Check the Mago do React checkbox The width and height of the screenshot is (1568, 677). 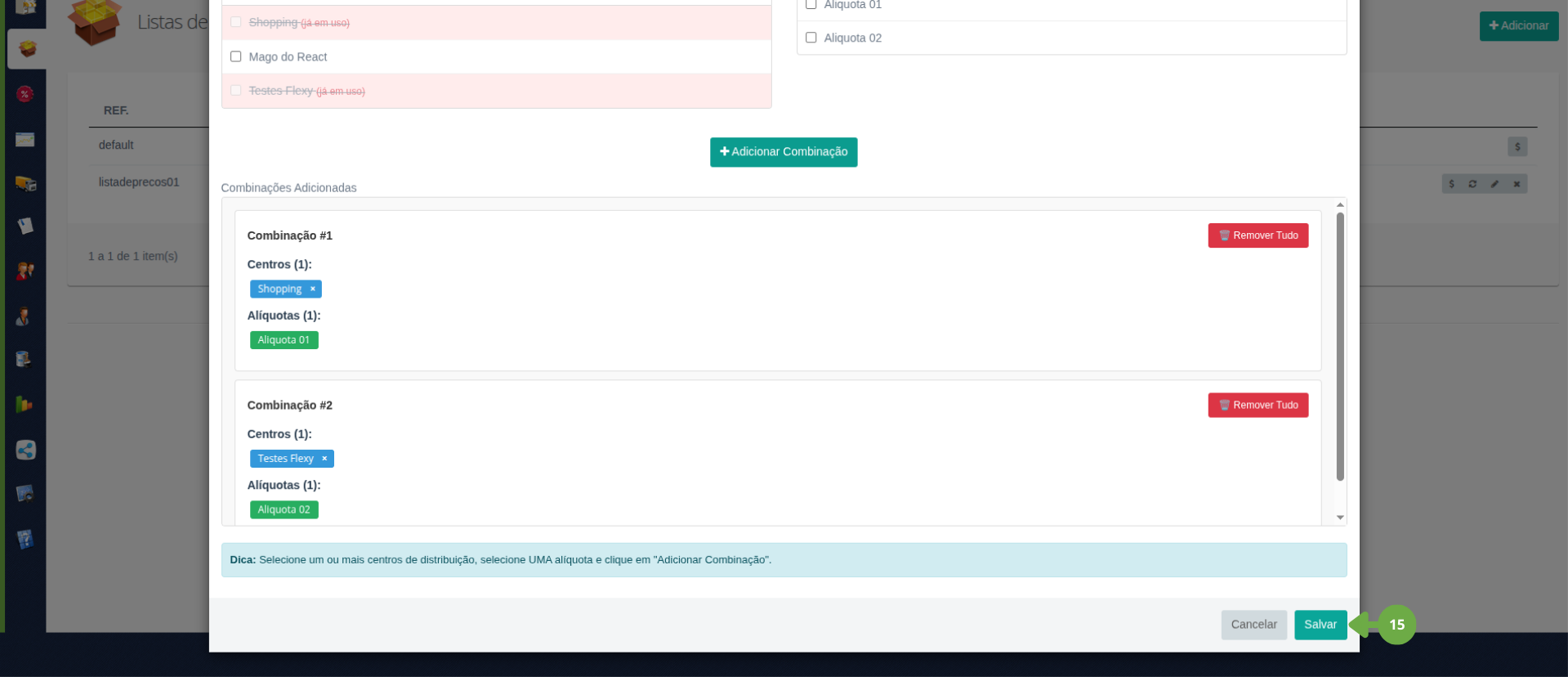236,56
